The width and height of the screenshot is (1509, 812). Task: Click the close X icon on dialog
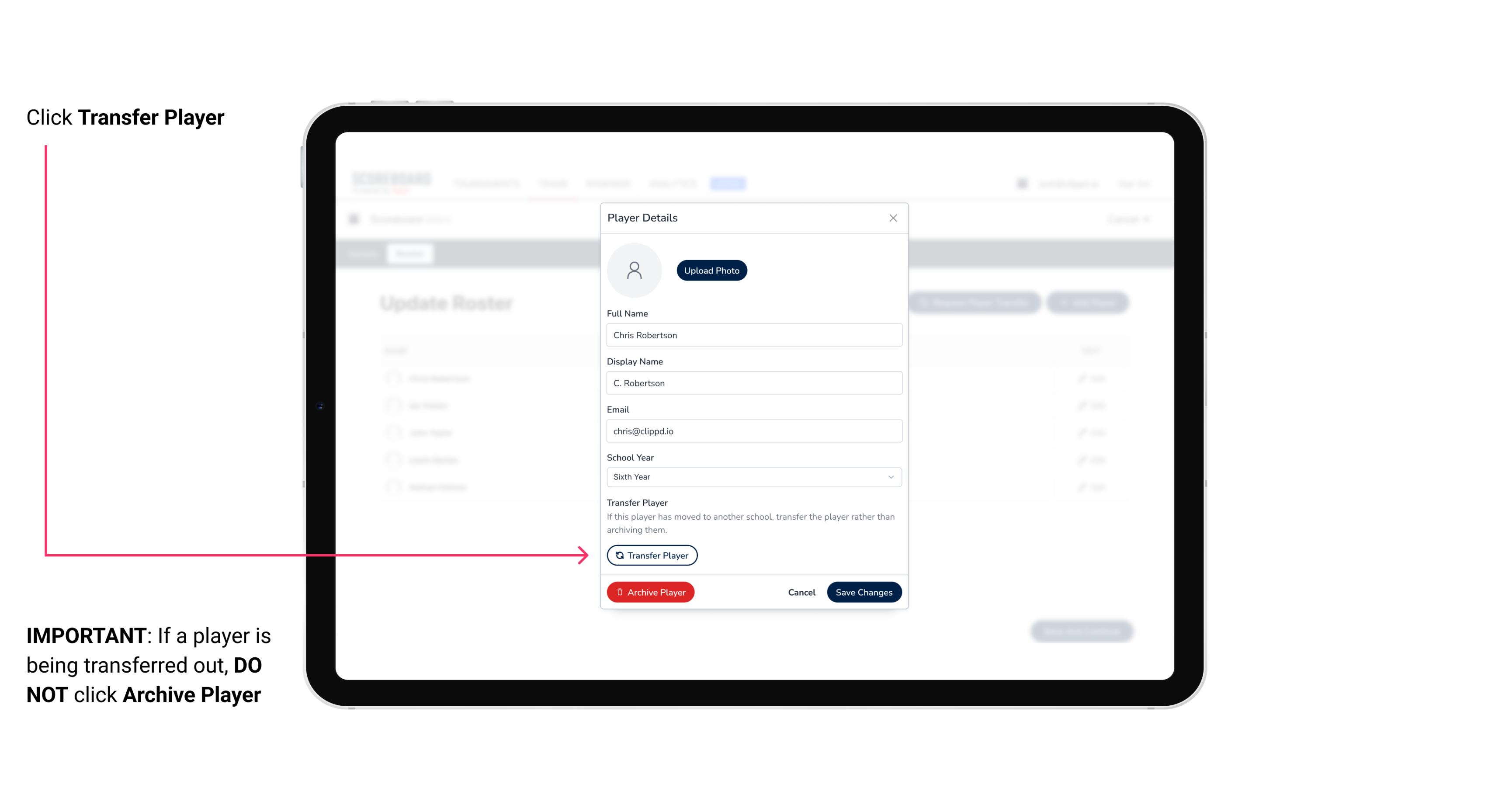[893, 218]
